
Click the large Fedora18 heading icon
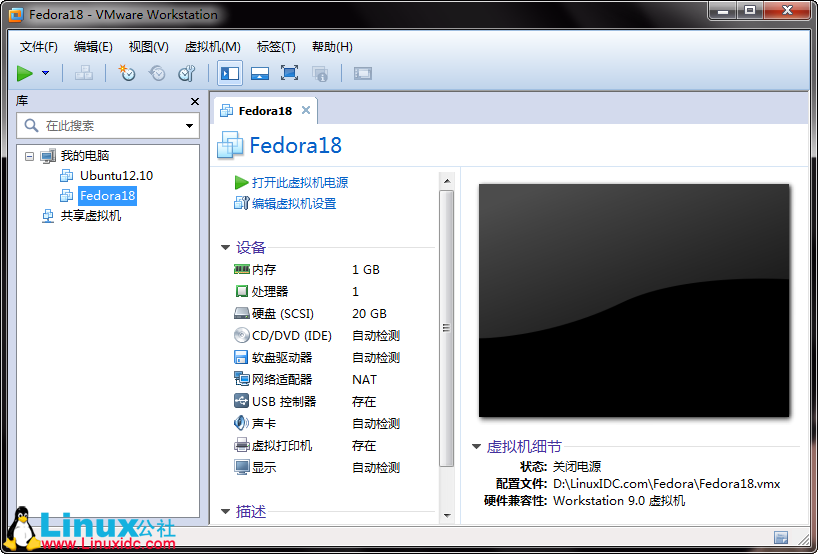click(230, 144)
